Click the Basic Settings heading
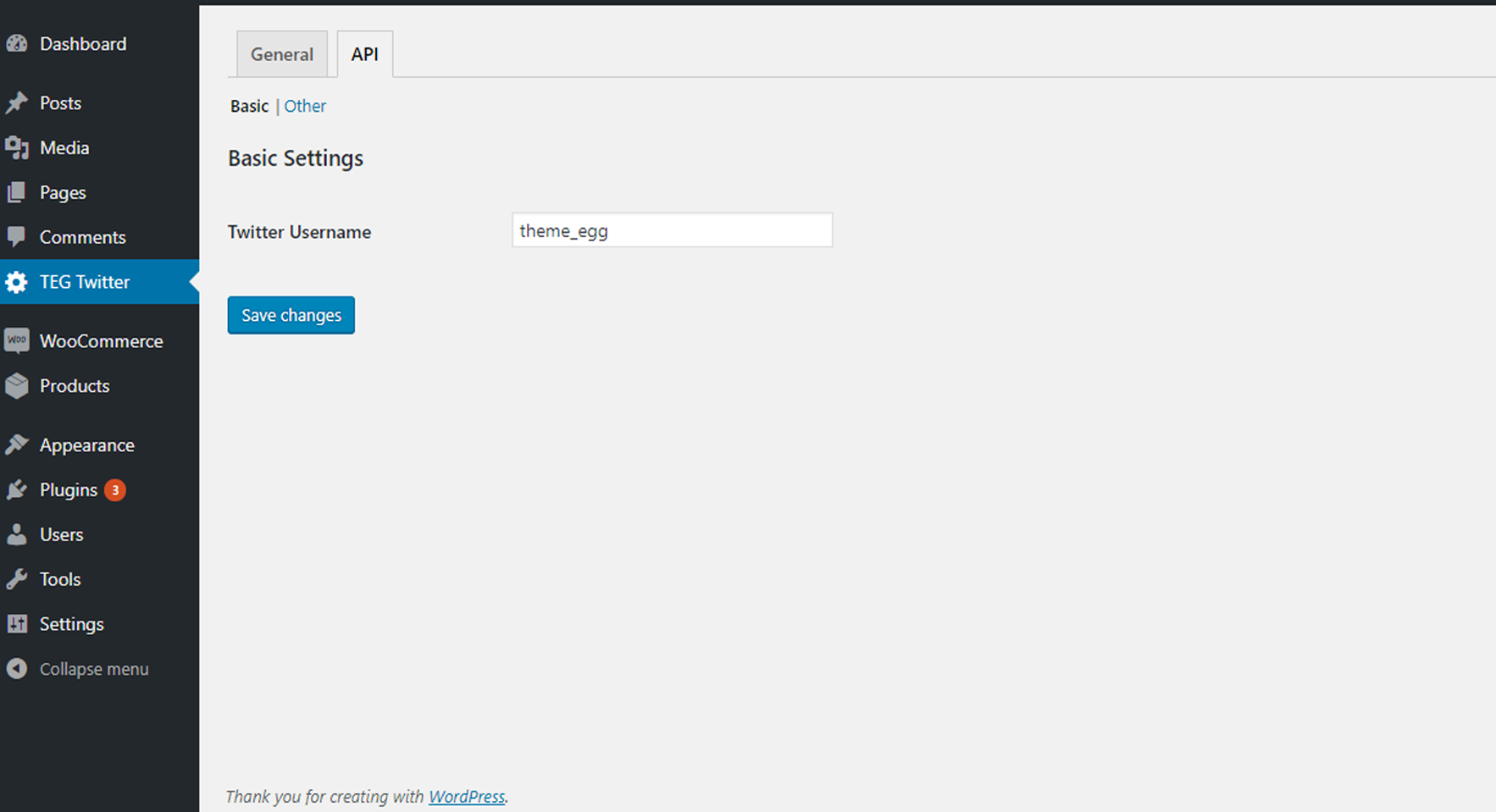This screenshot has height=812, width=1496. [296, 158]
